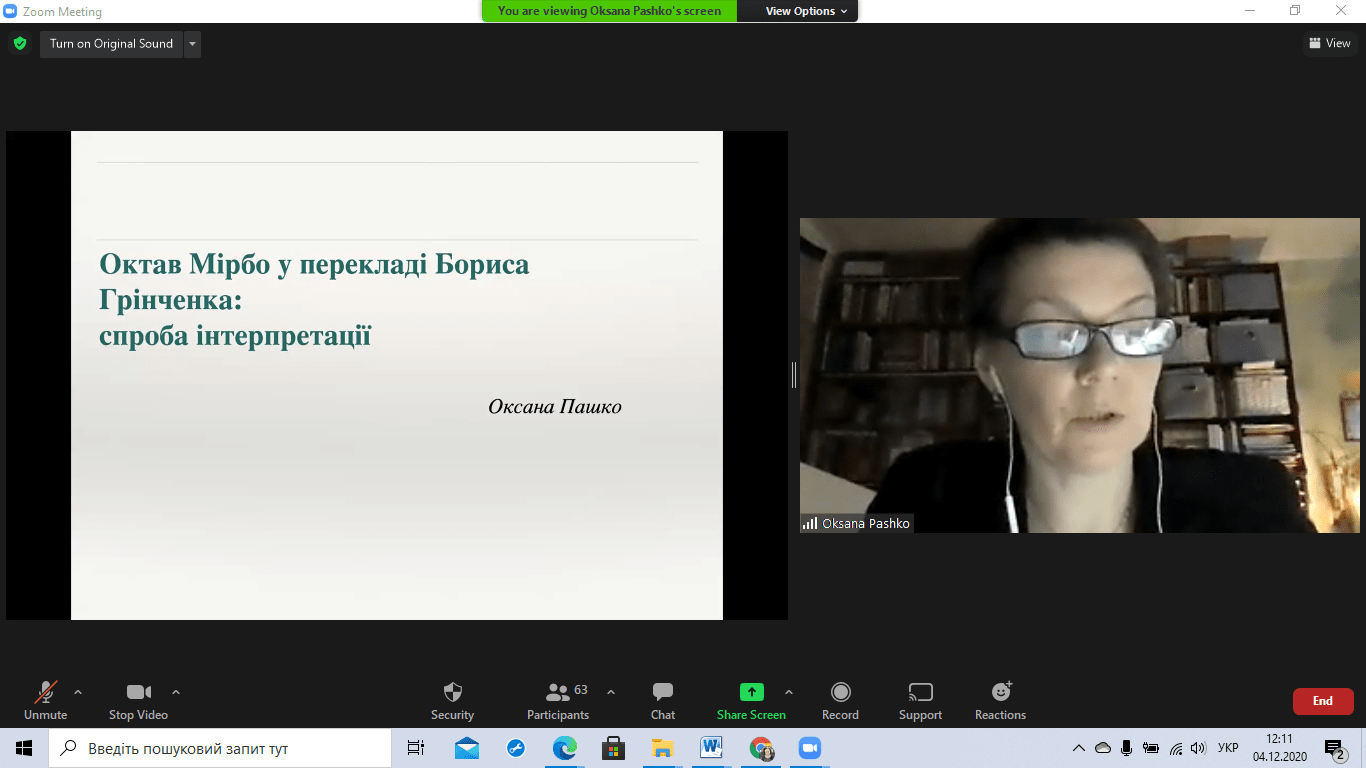Screen dimensions: 1366x768
Task: Click the green Share Screen icon
Action: [x=751, y=692]
